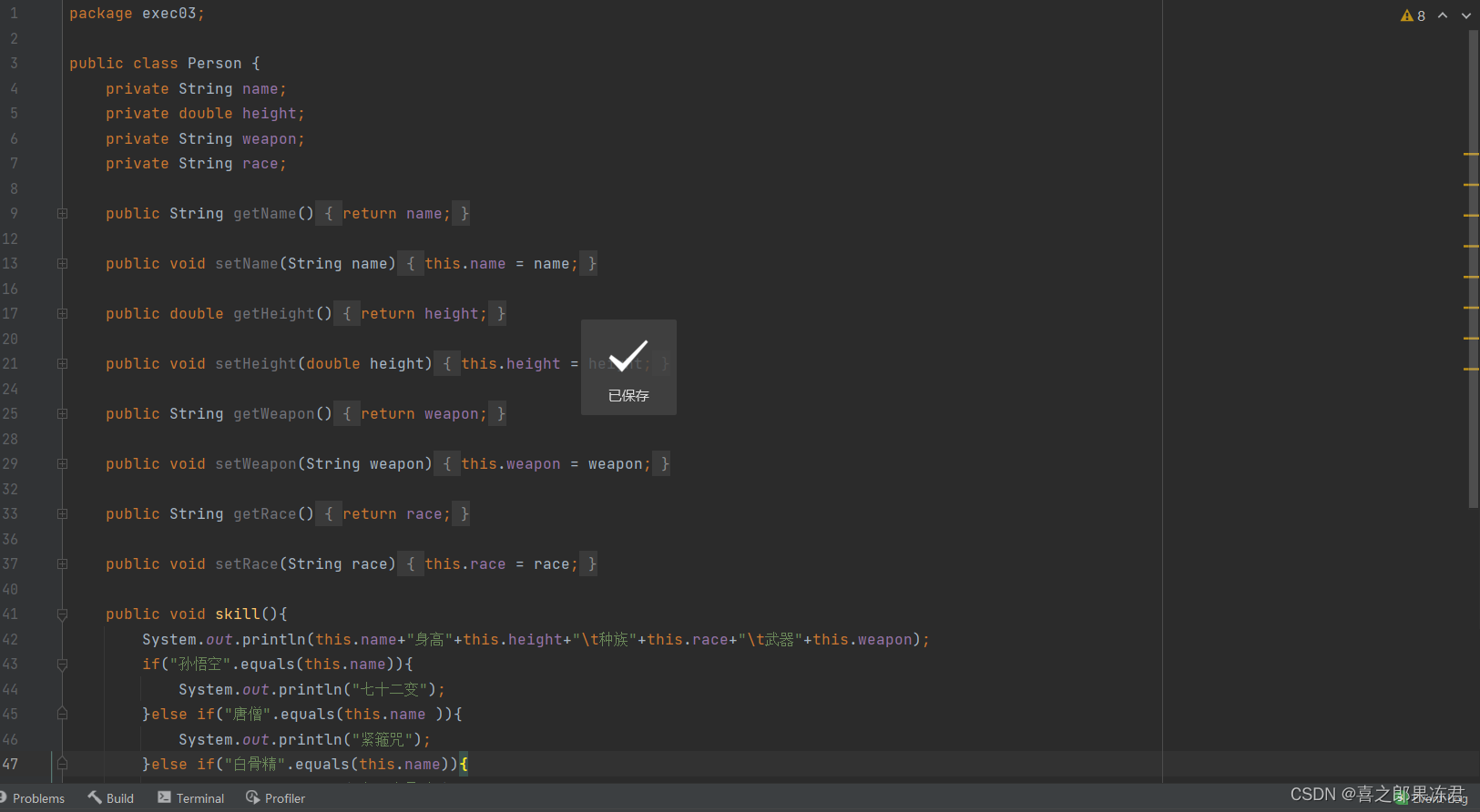Click folded '{ this.weapon = weapon; }' placeholder

pyautogui.click(x=552, y=464)
